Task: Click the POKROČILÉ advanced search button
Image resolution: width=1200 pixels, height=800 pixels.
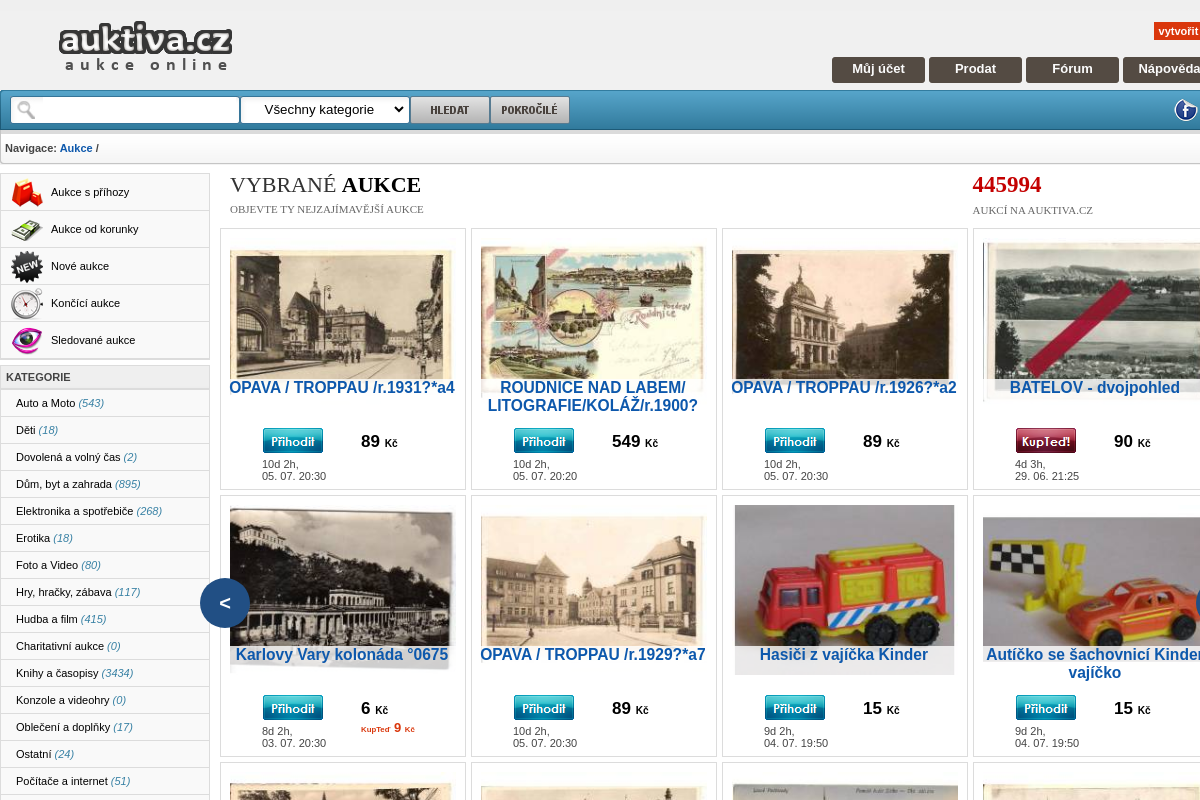Action: click(x=530, y=110)
